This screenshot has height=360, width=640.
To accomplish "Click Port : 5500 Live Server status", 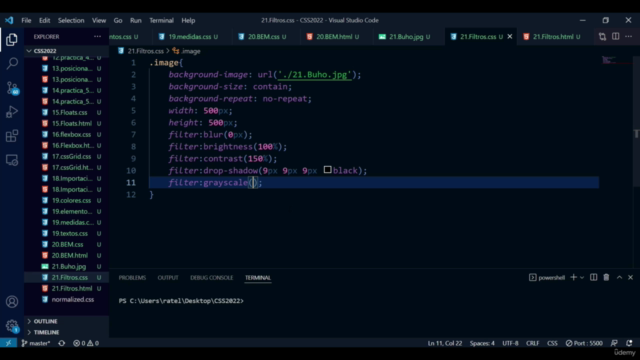I will click(584, 343).
